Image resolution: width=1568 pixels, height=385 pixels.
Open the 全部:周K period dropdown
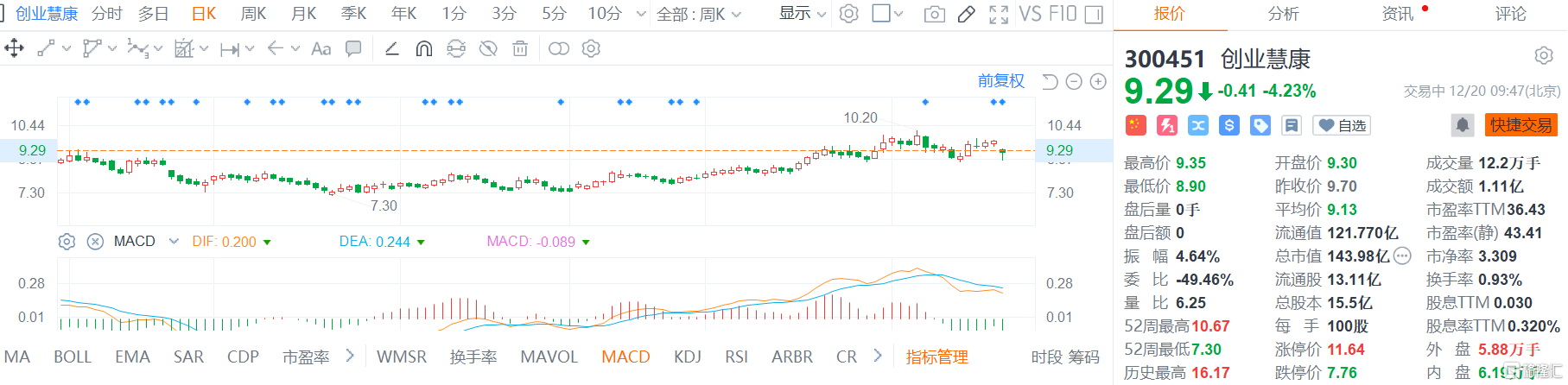pos(699,15)
